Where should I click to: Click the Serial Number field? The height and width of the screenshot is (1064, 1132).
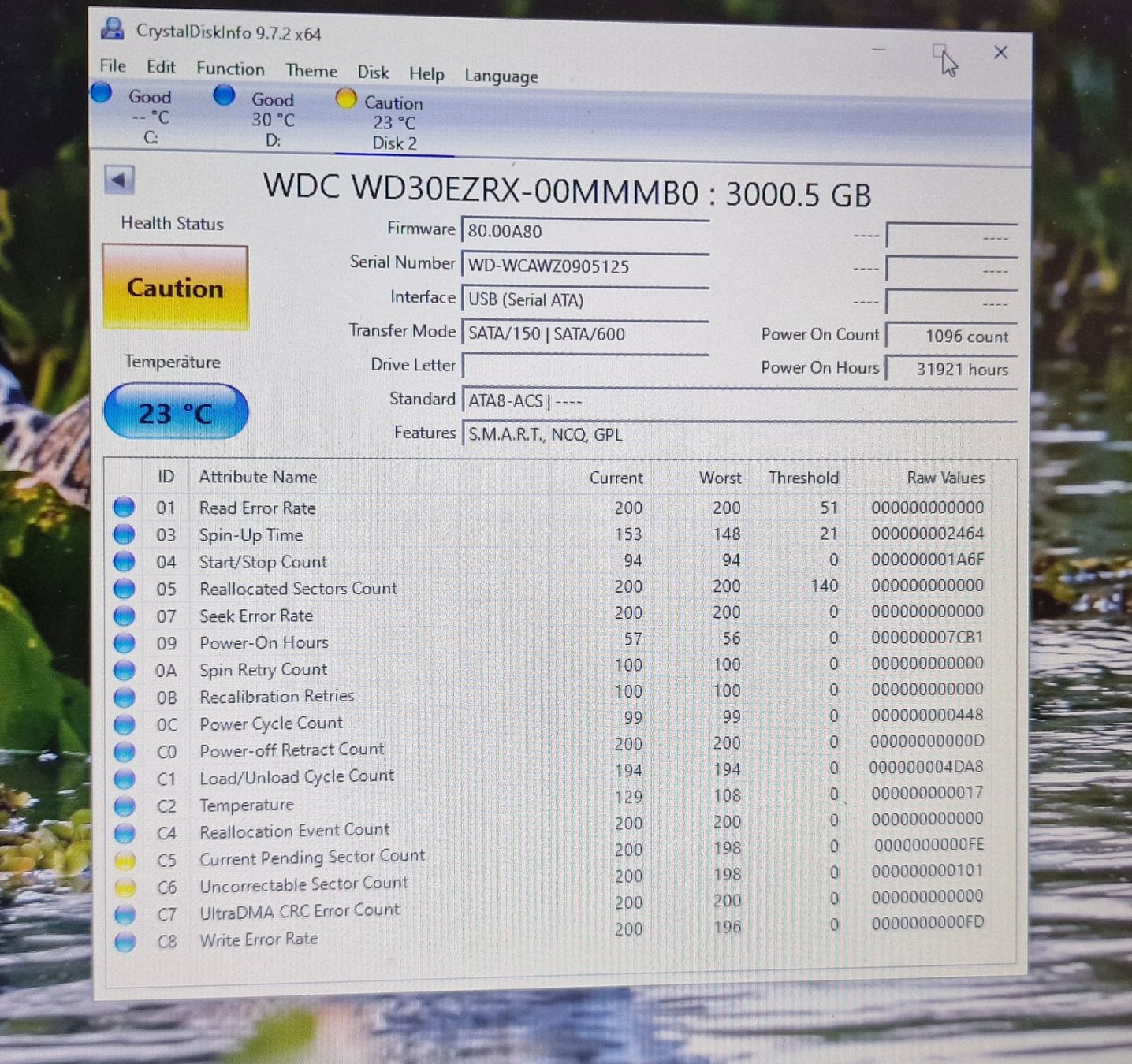(585, 266)
